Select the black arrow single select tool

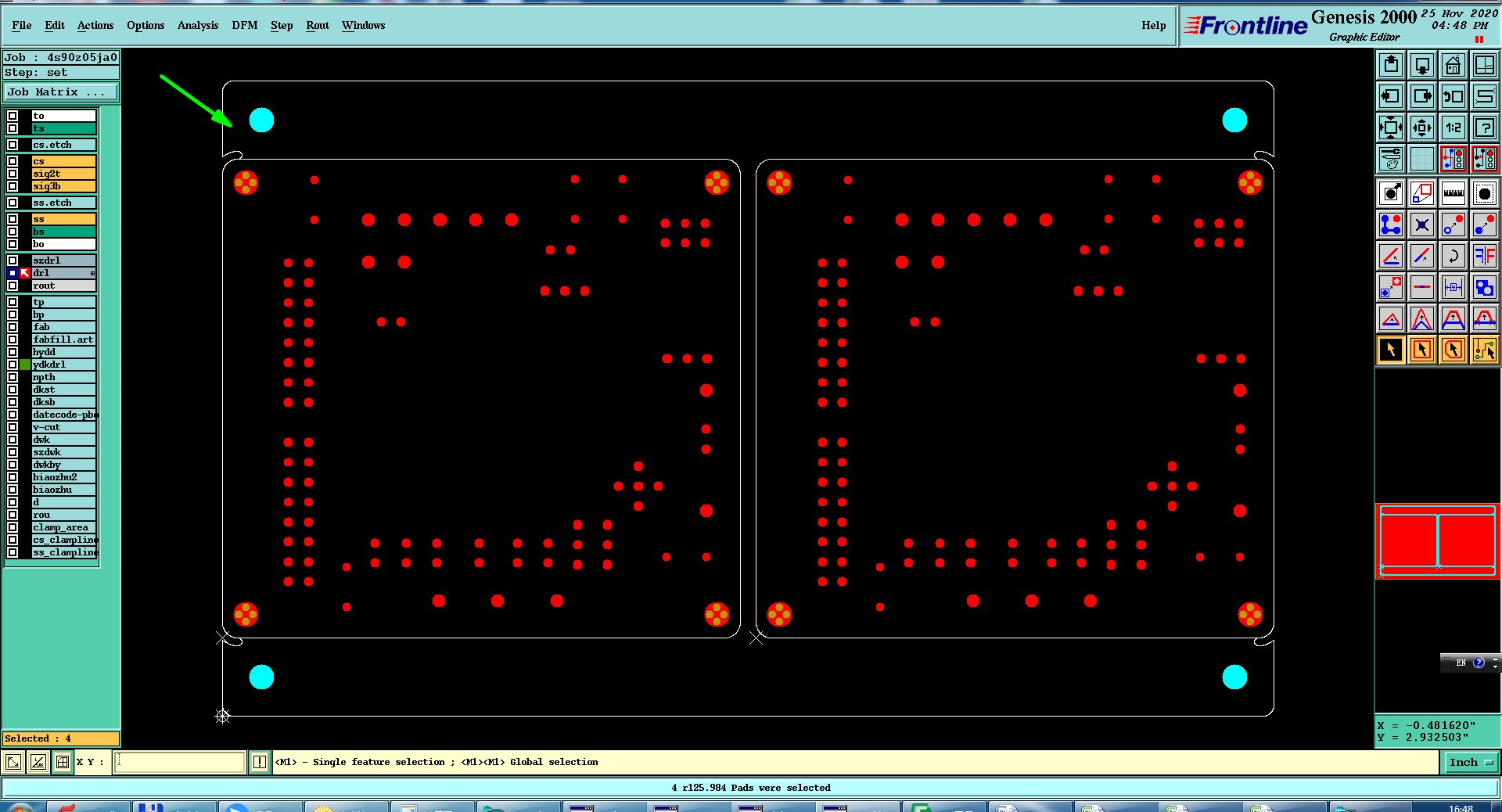[x=1391, y=350]
